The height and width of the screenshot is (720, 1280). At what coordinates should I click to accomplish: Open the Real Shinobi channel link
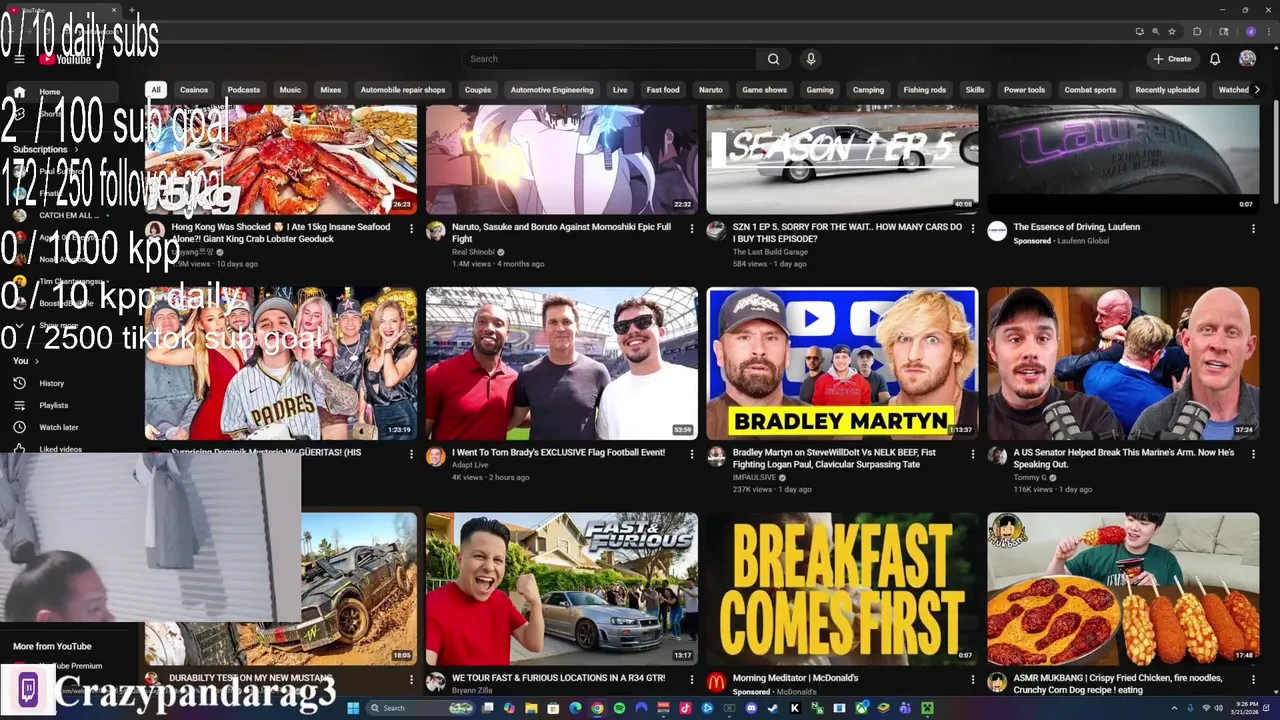[x=475, y=252]
